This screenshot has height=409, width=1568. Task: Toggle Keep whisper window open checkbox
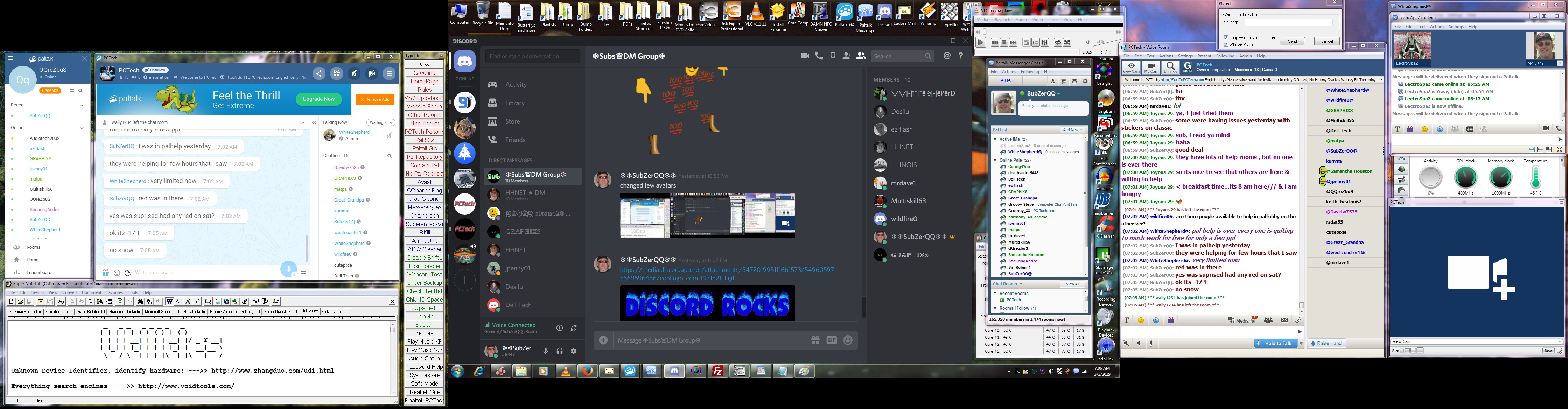1225,38
